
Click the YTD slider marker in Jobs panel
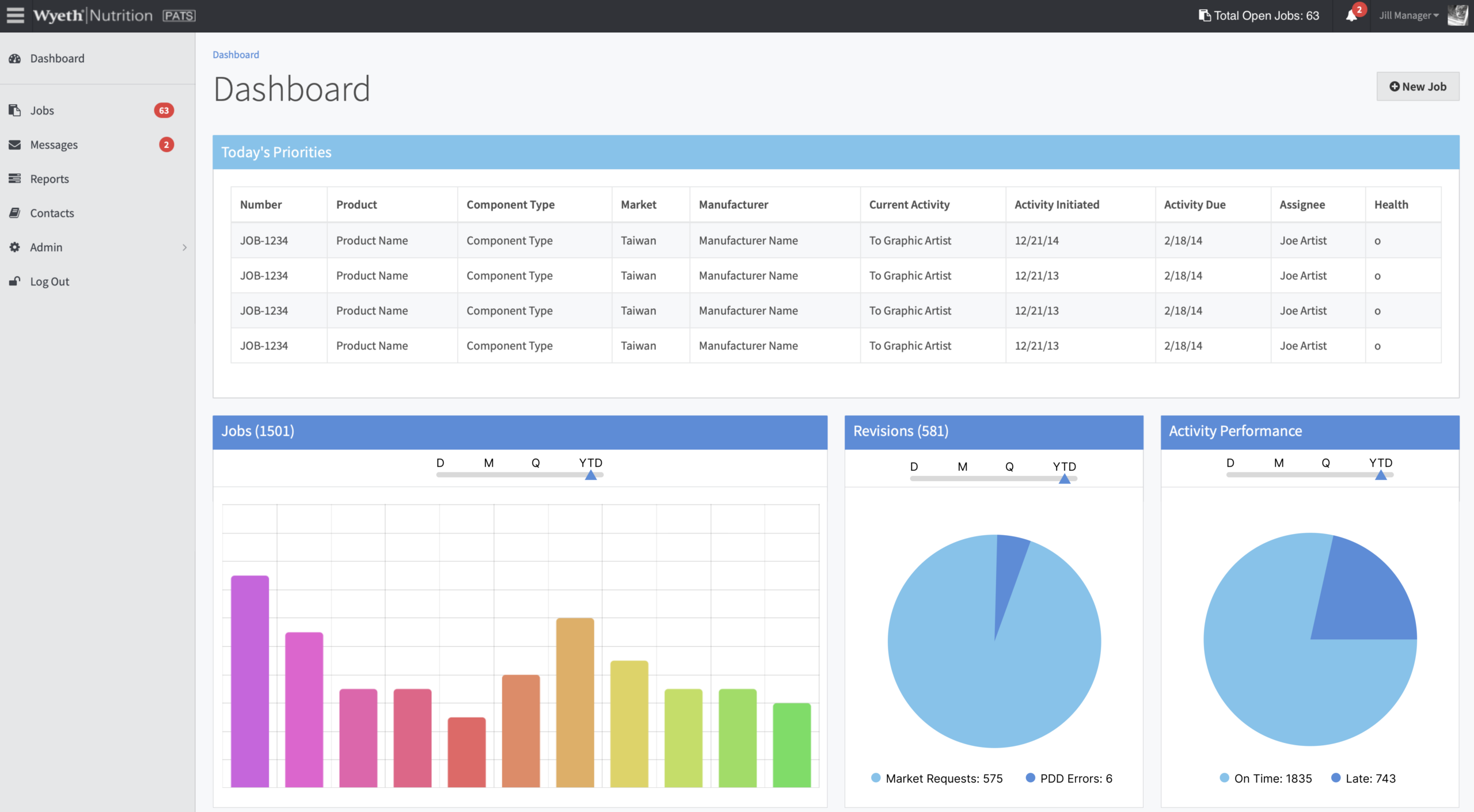point(591,475)
